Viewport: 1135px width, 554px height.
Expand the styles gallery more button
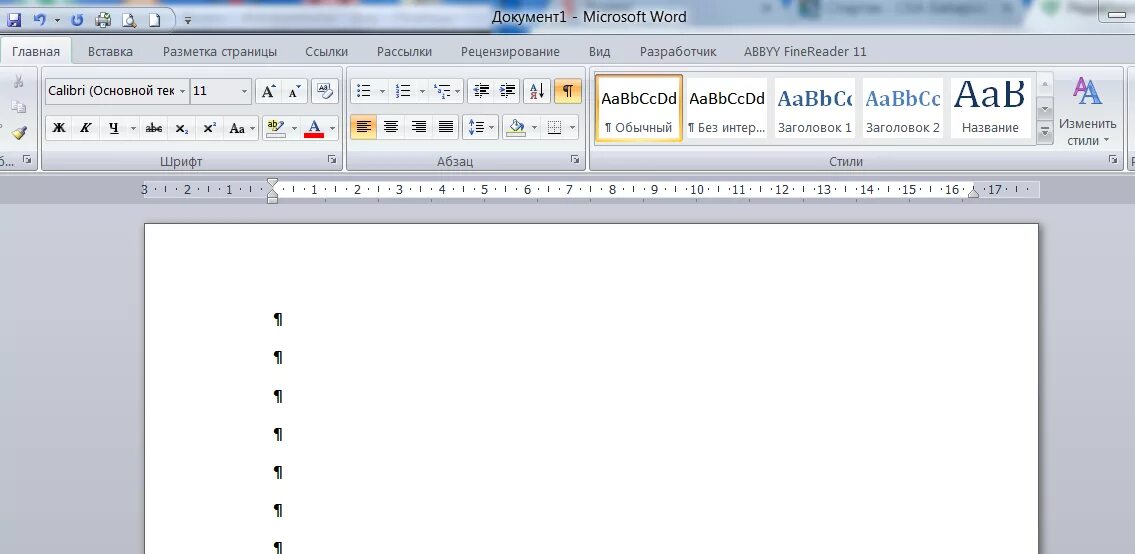point(1045,133)
